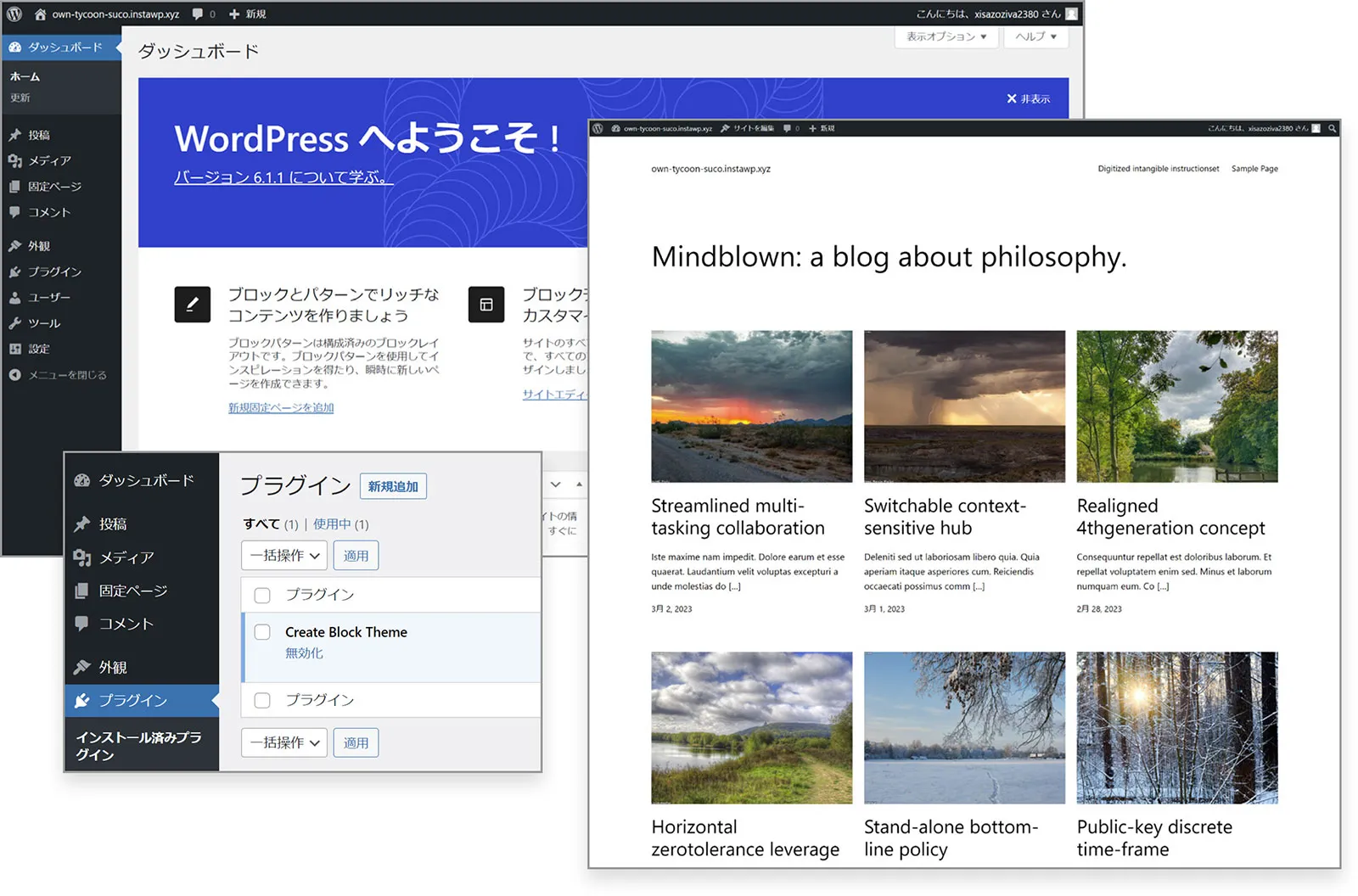
Task: Check the select-all checkbox in the plugins list
Action: coord(262,595)
